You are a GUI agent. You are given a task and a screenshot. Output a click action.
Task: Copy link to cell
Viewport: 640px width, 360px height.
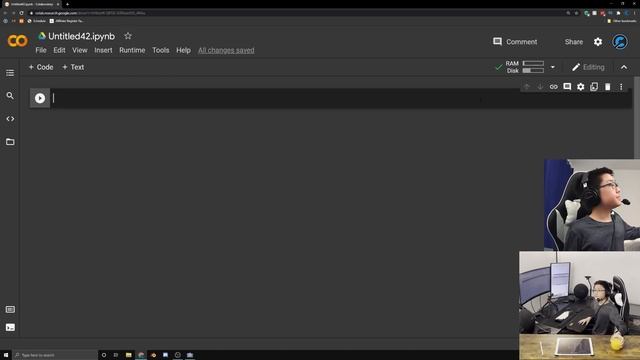pos(553,87)
